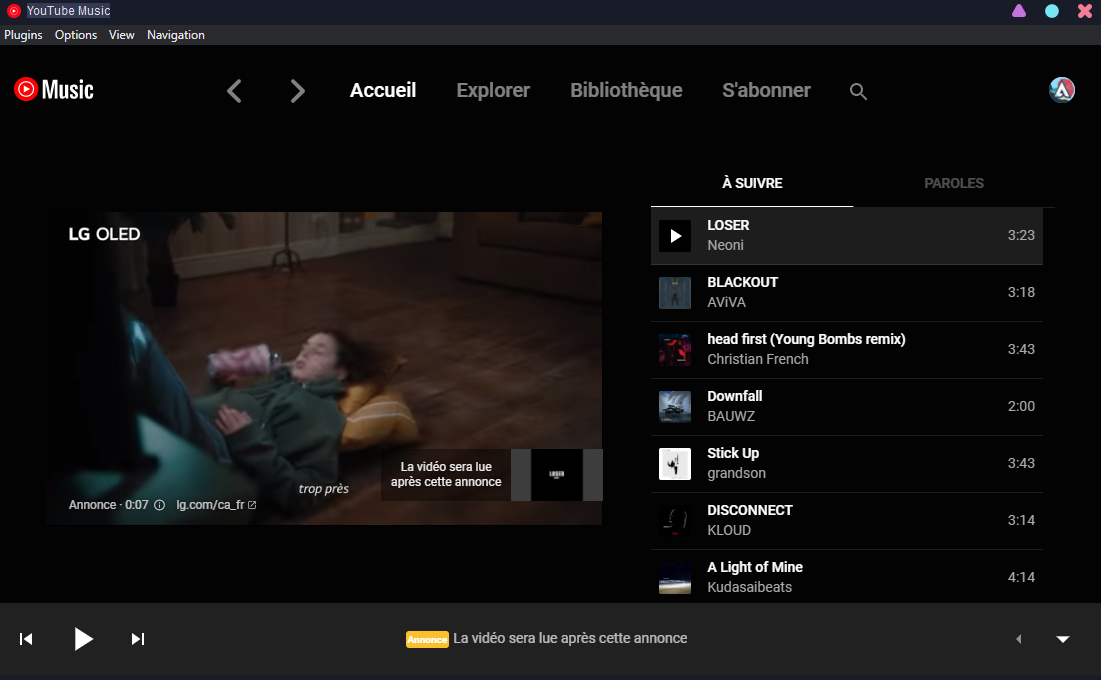Click artist name Kudasaibeats

tap(749, 587)
